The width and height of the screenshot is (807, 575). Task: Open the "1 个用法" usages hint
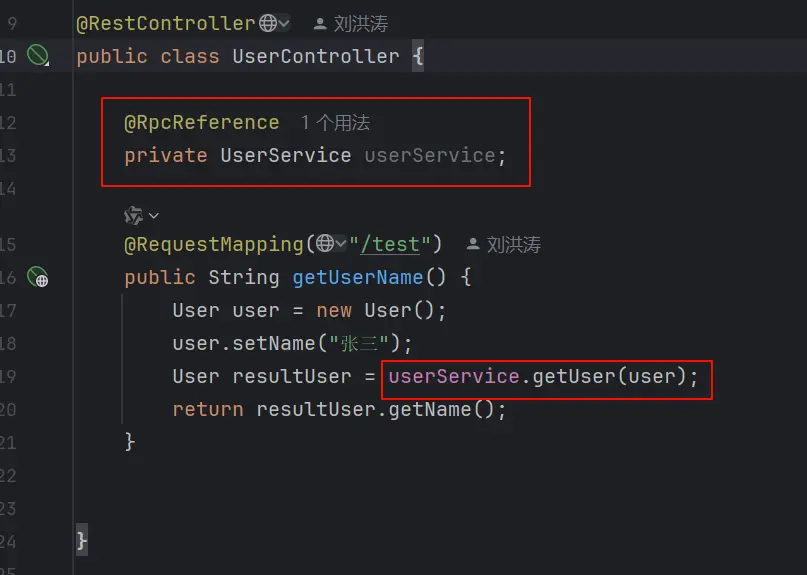[335, 123]
